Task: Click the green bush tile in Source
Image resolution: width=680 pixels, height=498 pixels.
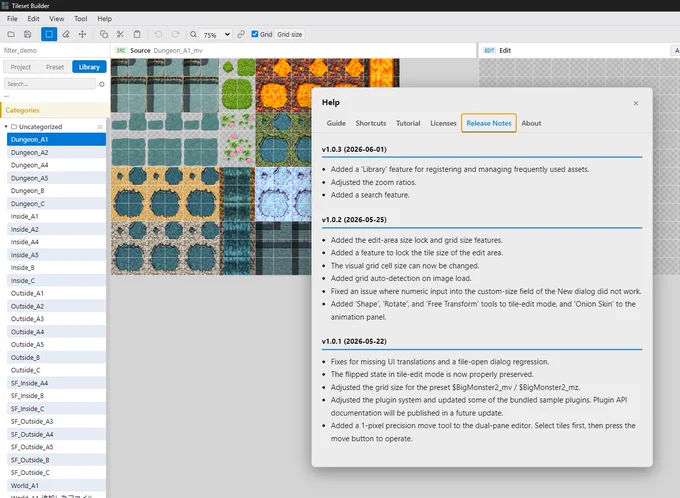Action: point(237,94)
